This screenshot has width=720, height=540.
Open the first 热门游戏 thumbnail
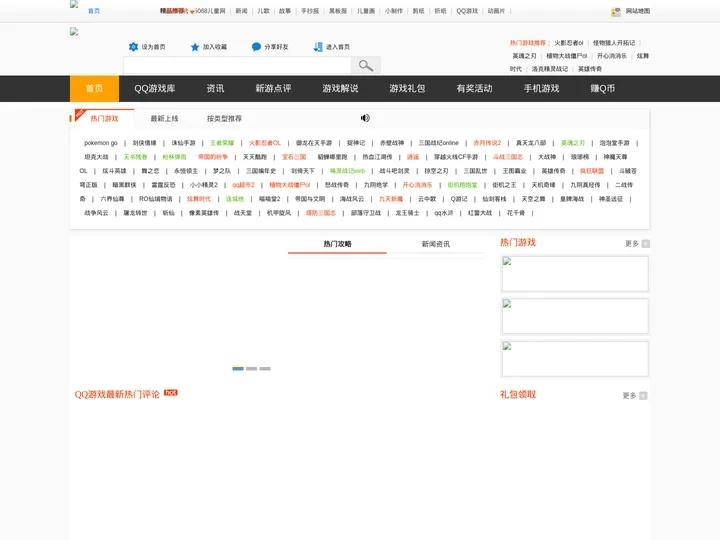(575, 274)
